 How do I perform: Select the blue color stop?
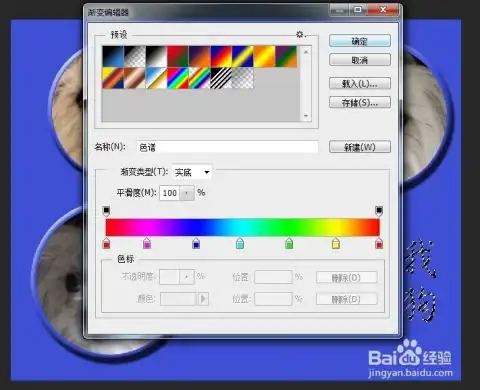pyautogui.click(x=196, y=243)
